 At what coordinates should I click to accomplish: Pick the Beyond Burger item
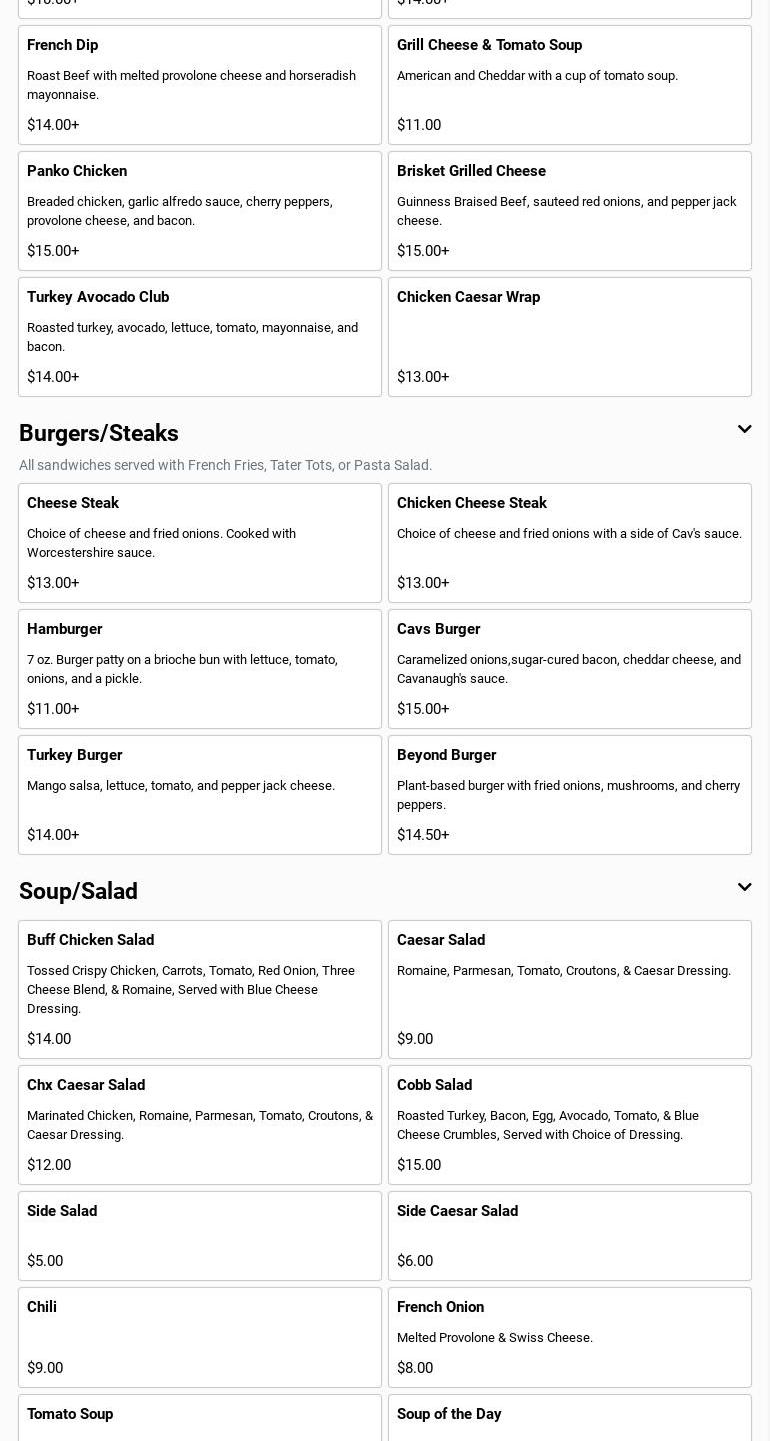point(570,795)
